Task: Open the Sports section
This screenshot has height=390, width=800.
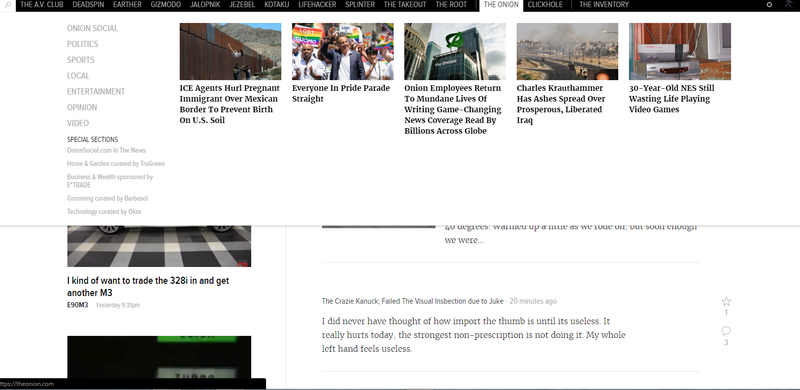Action: pos(81,60)
